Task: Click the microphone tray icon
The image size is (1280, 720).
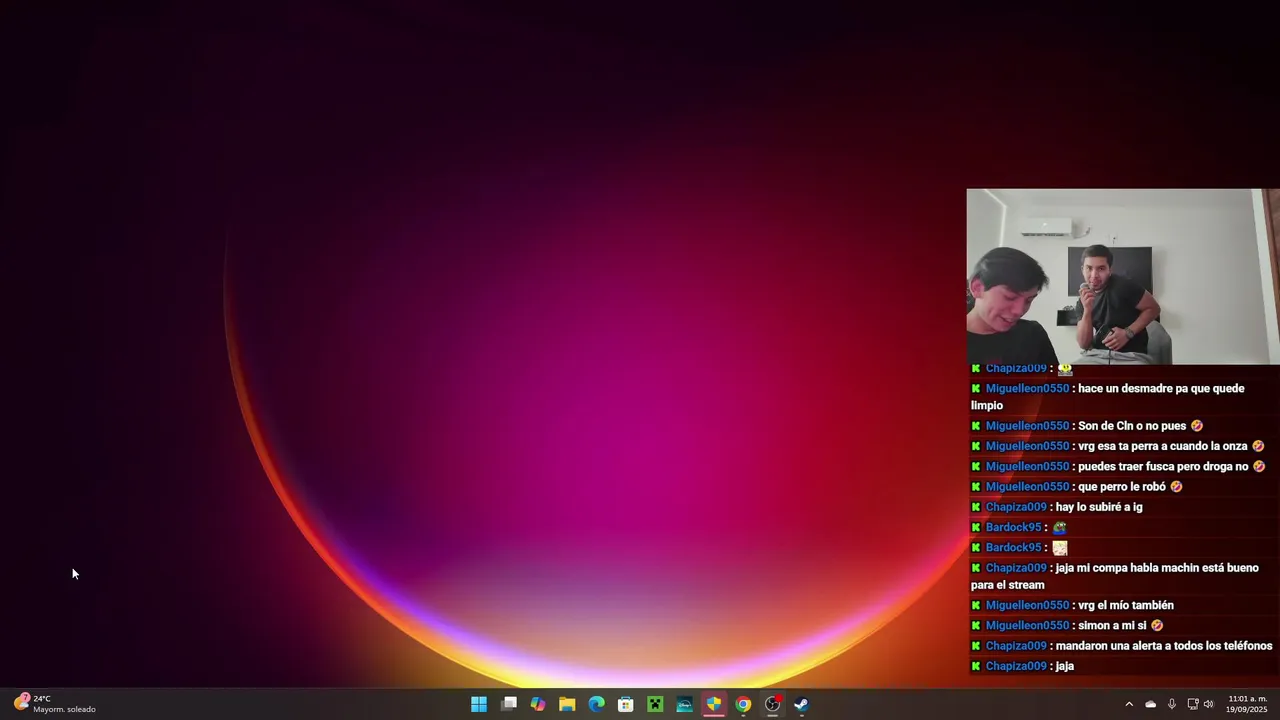Action: click(1172, 704)
